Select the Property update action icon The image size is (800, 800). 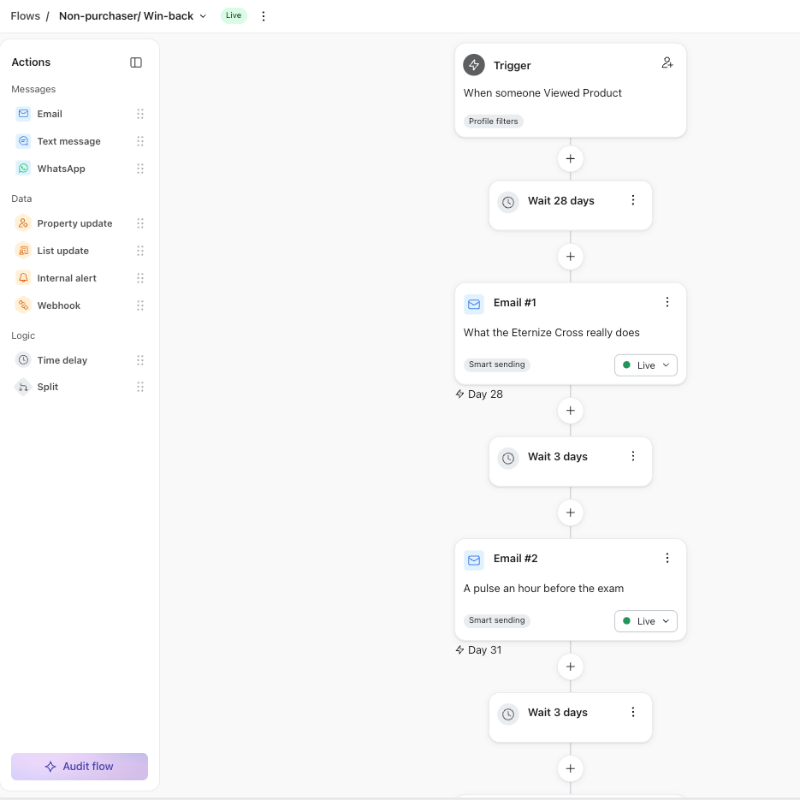click(x=23, y=223)
